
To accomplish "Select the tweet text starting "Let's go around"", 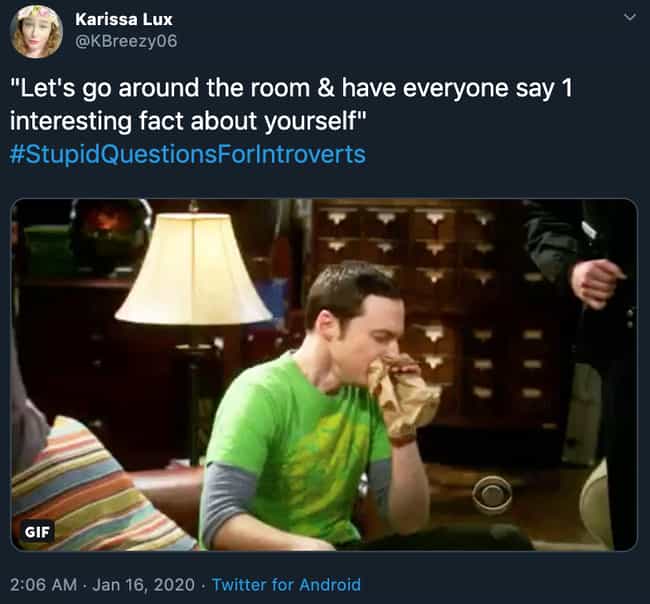I will 292,104.
